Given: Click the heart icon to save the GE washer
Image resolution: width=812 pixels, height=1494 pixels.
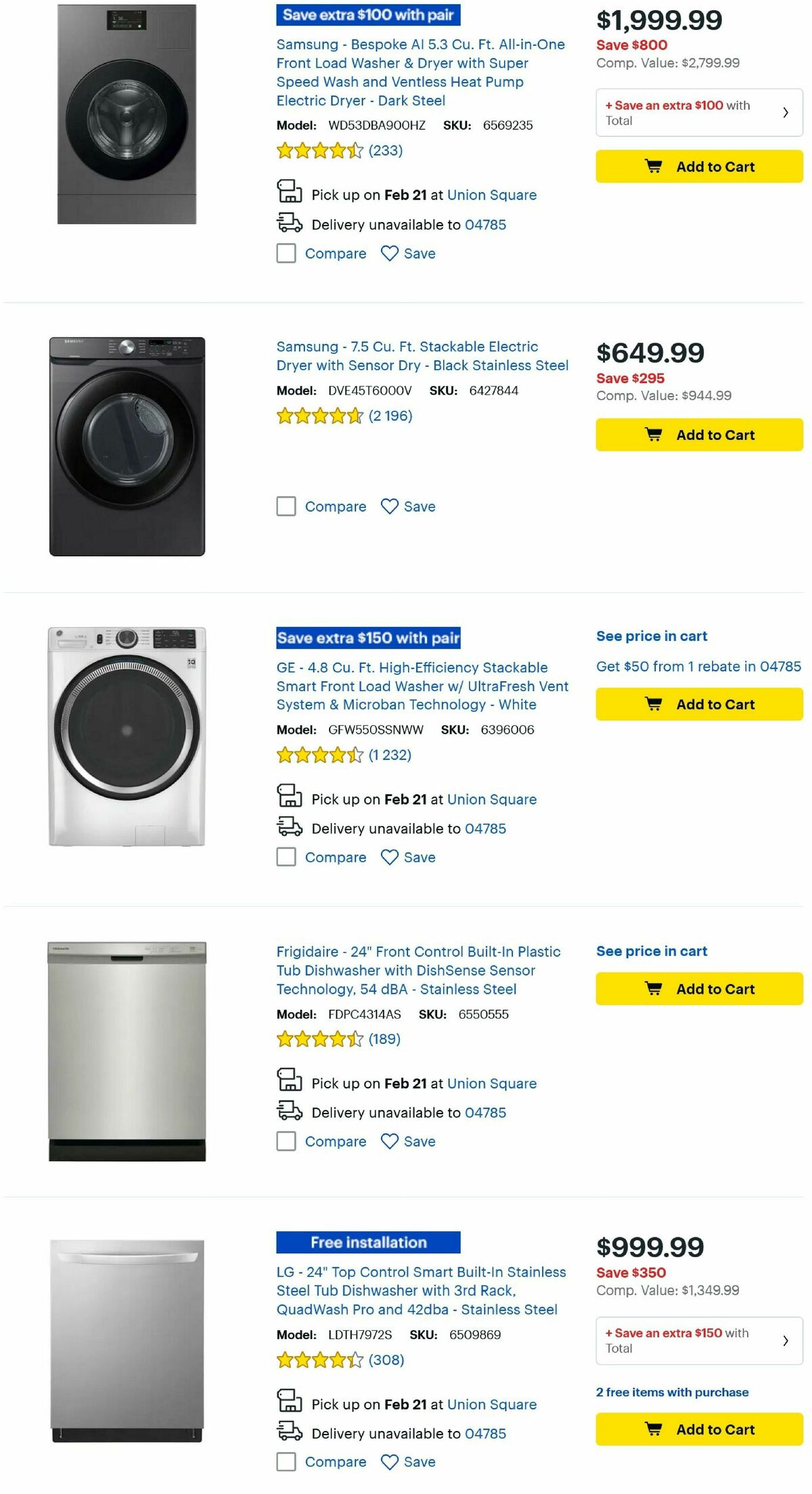Looking at the screenshot, I should [x=390, y=857].
